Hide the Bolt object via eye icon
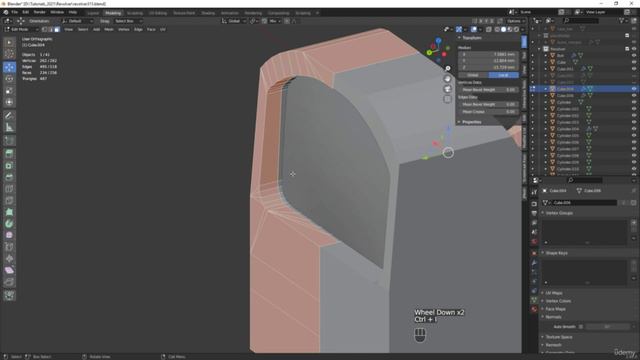 click(634, 56)
